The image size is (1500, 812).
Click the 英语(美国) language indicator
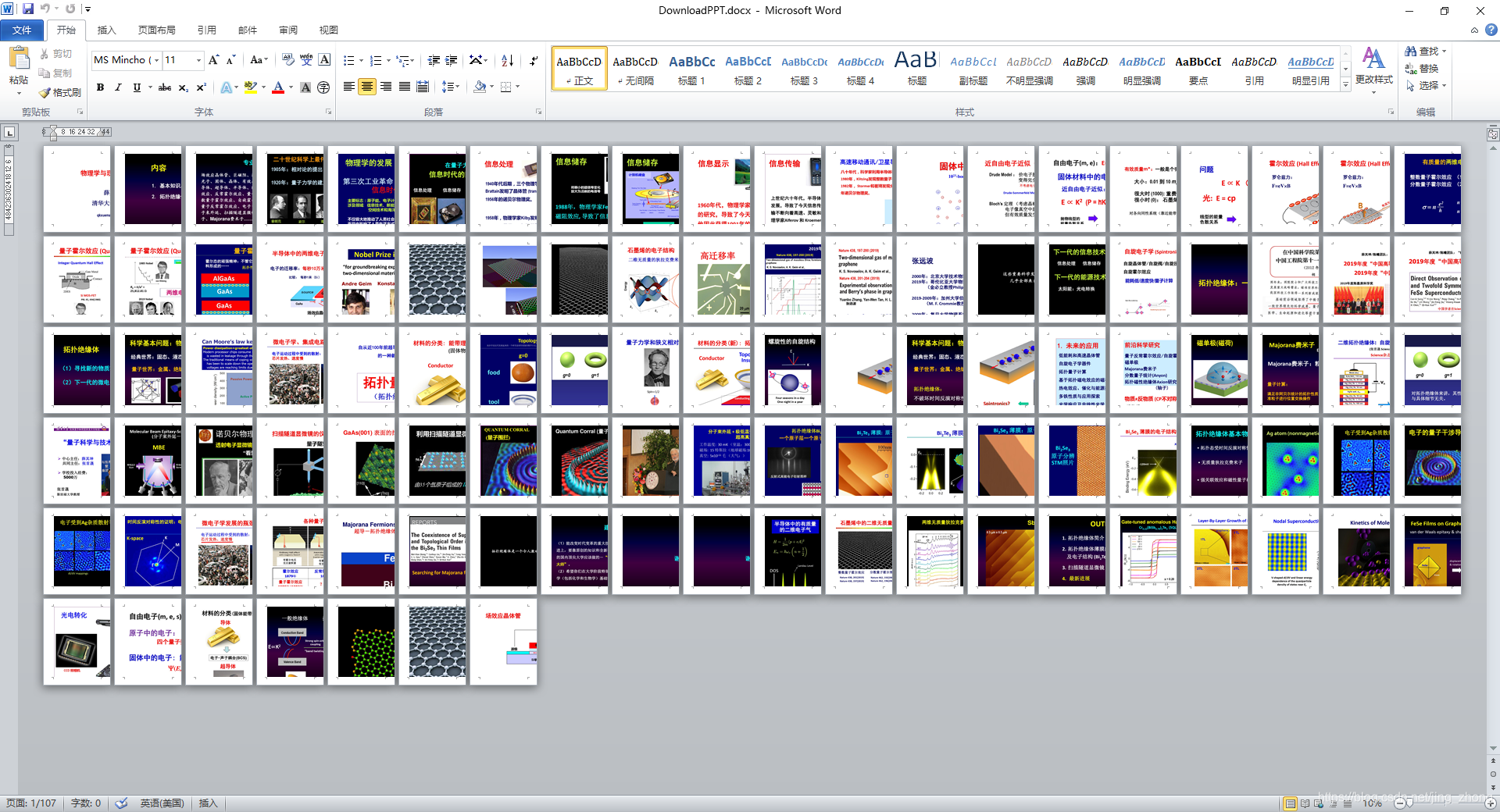click(x=162, y=803)
